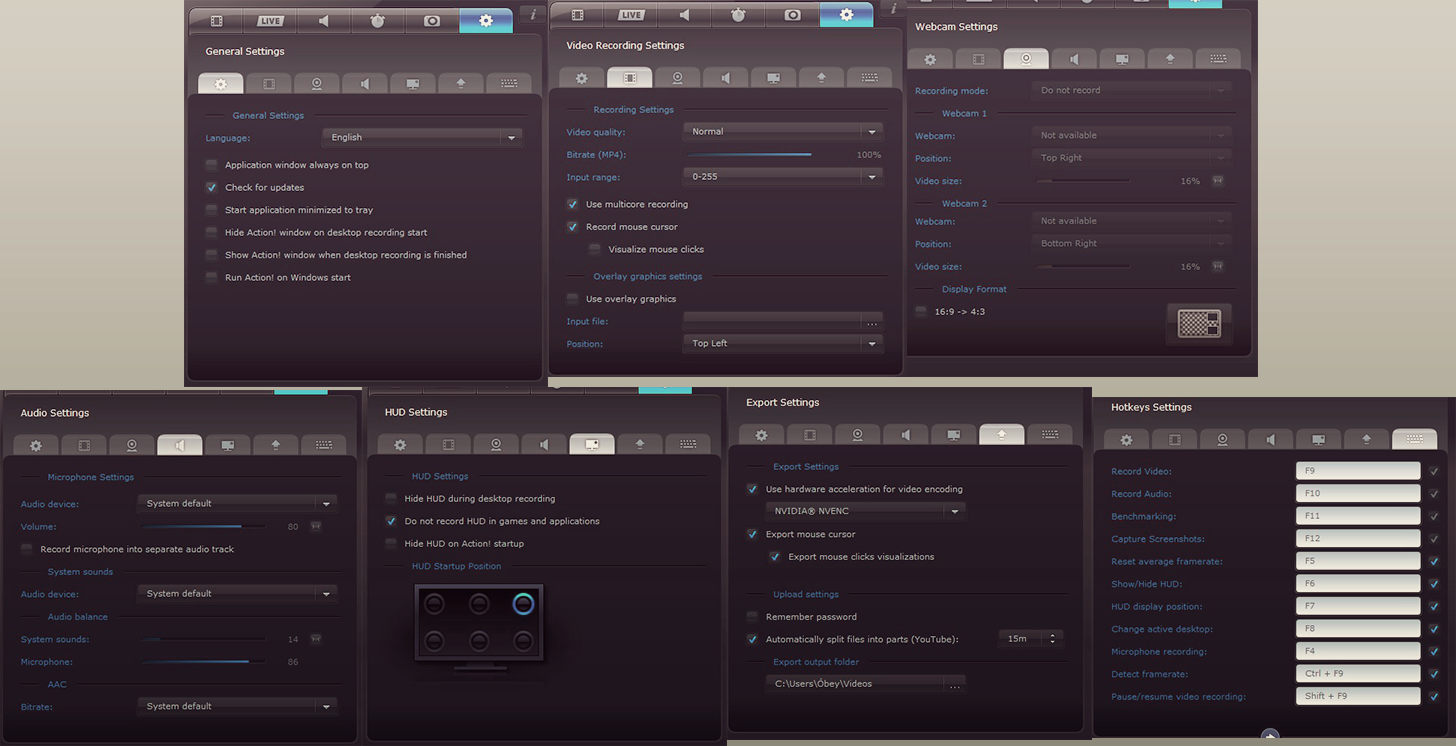Adjust System sounds balance slider
The width and height of the screenshot is (1456, 746).
203,639
